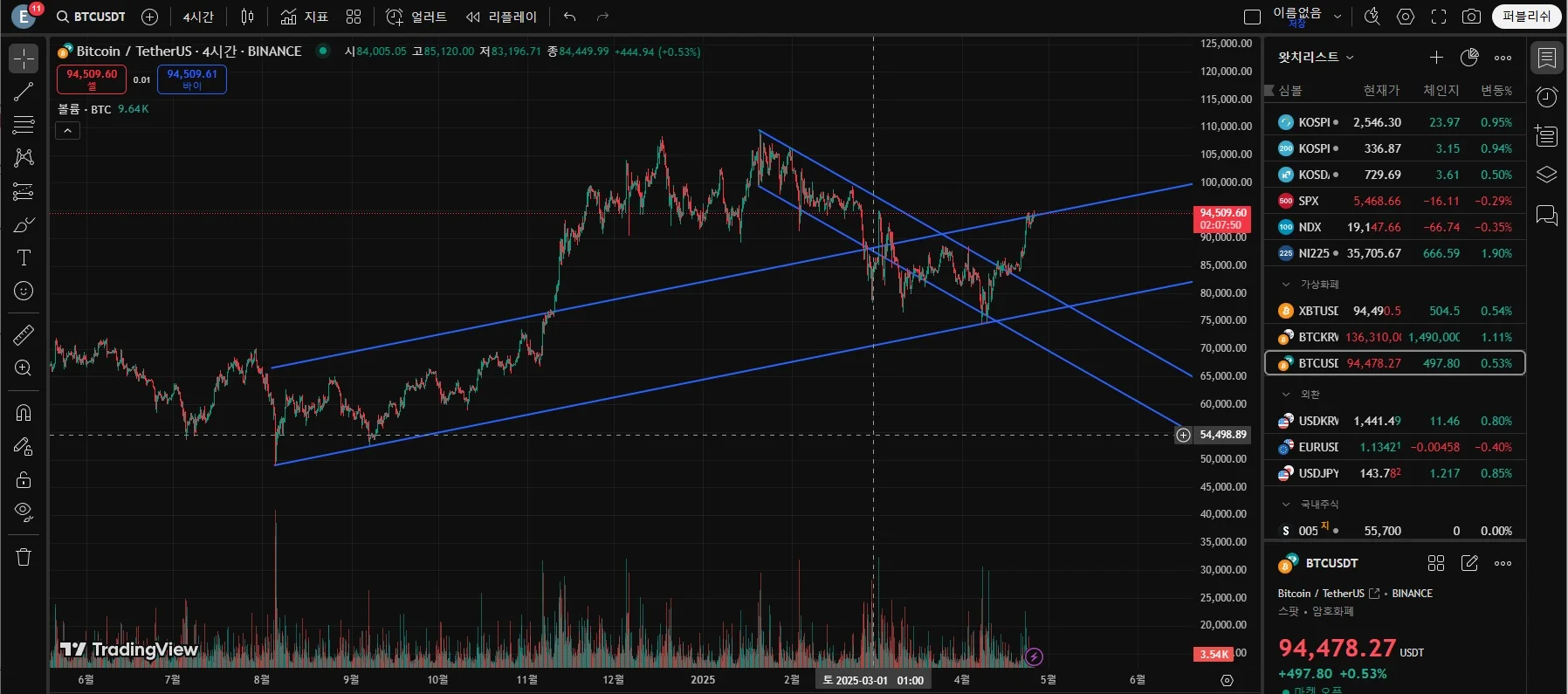The width and height of the screenshot is (1568, 694).
Task: Click the green market status dot
Action: point(323,51)
